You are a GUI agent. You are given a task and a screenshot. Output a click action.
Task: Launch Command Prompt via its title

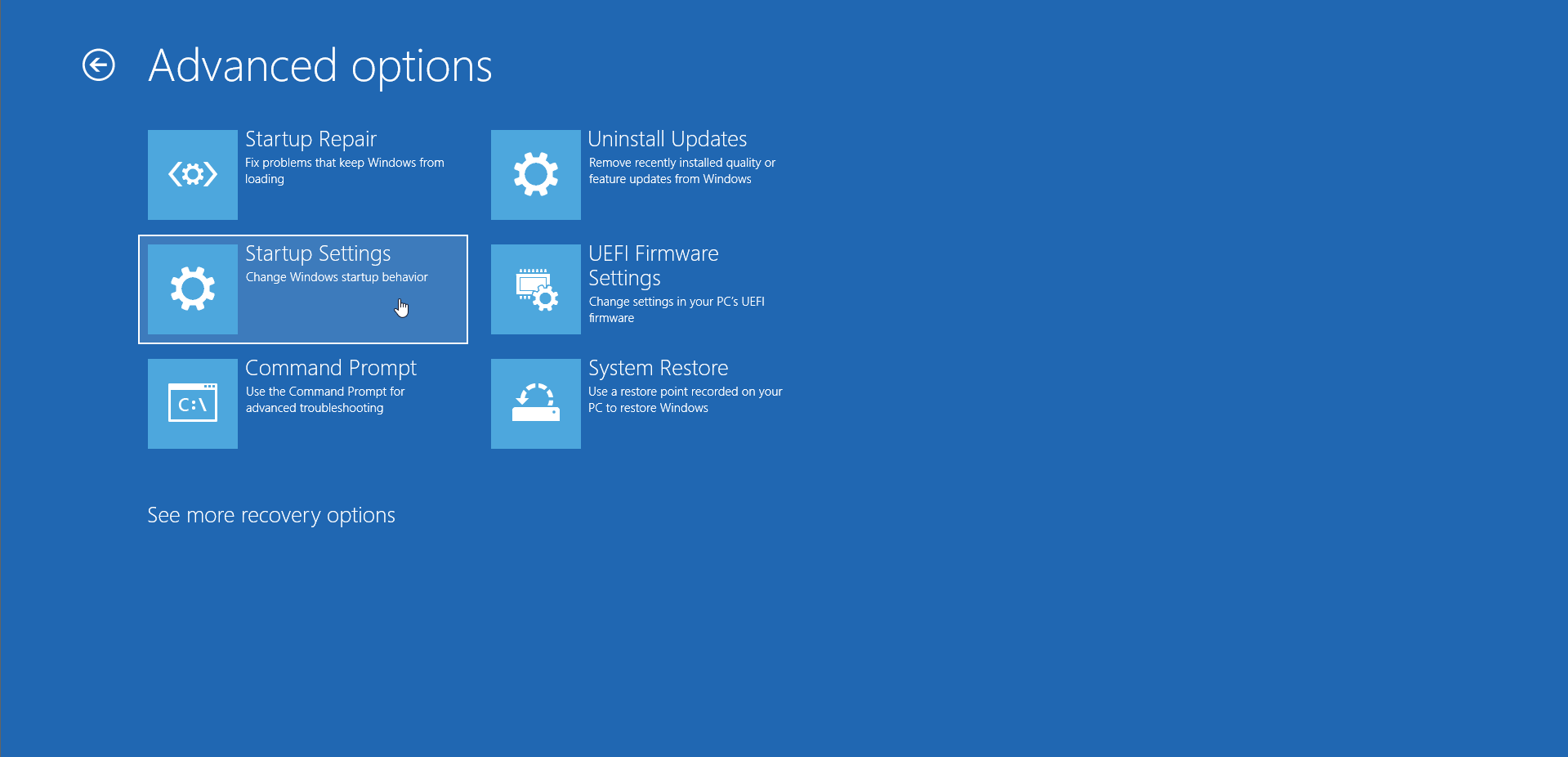pyautogui.click(x=331, y=369)
